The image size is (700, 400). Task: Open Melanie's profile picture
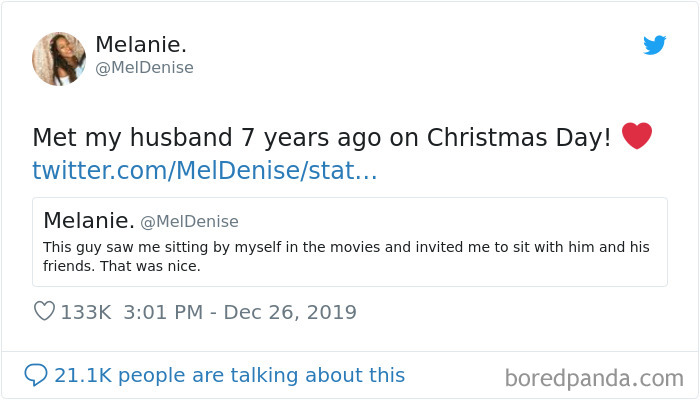pos(58,58)
